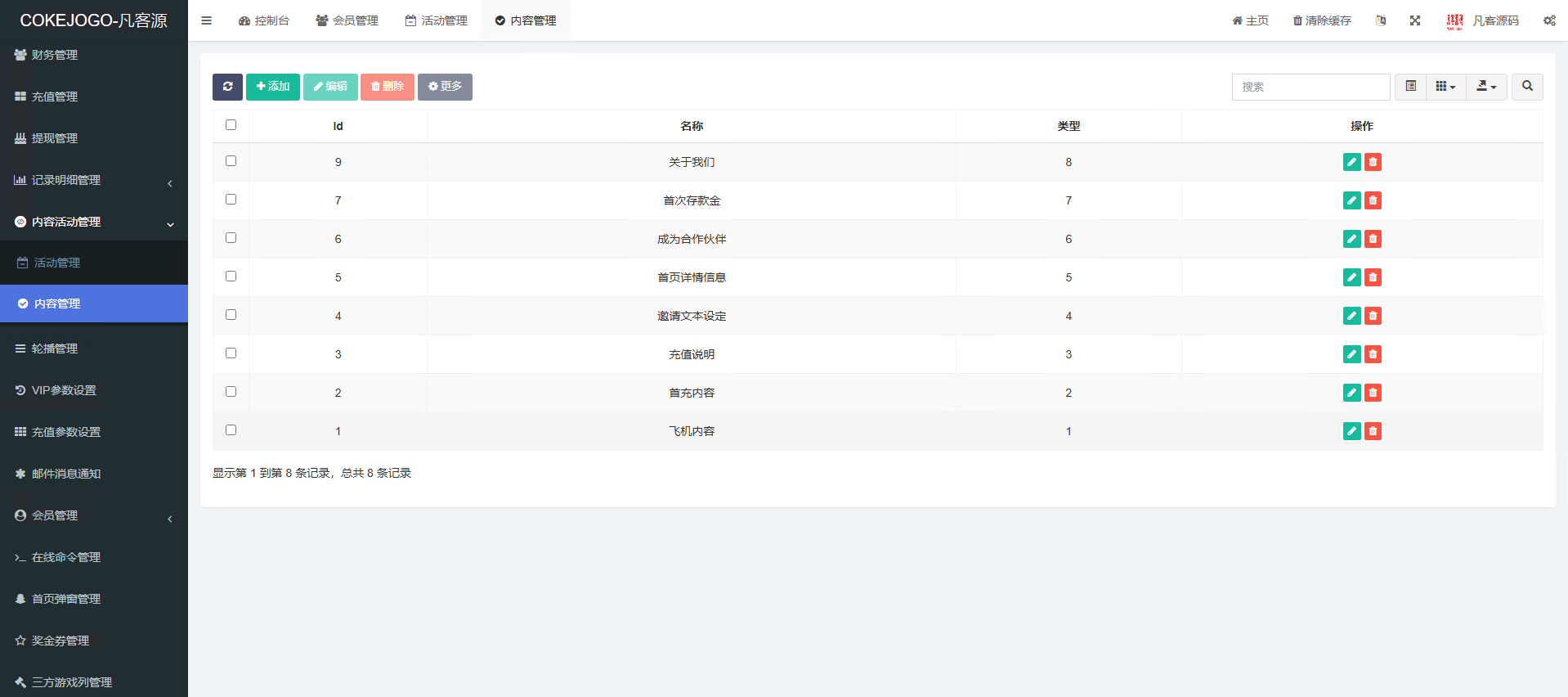Expand 记录明细管理 sidebar submenu
The image size is (1568, 697).
[94, 180]
